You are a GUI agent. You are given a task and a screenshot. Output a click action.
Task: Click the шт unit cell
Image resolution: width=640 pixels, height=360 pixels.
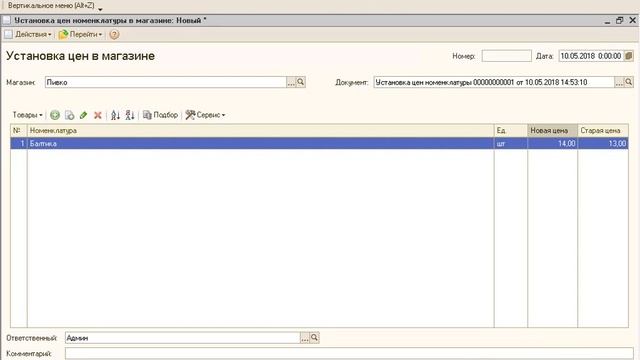point(511,144)
